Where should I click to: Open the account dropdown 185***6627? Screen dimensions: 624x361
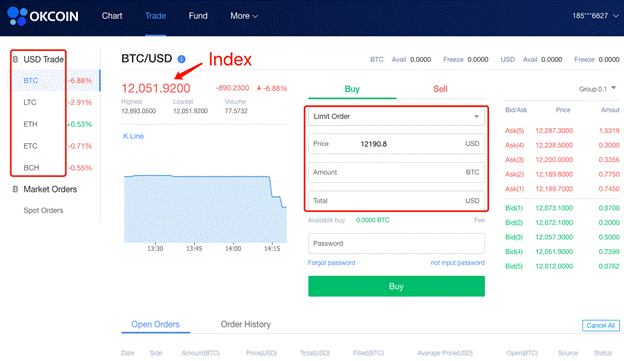pyautogui.click(x=595, y=16)
